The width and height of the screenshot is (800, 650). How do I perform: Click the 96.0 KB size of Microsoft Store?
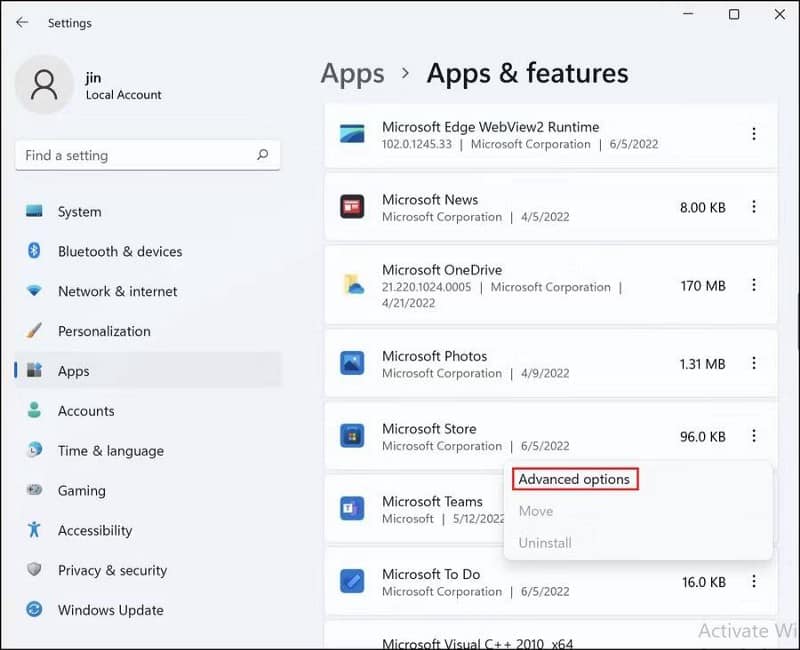click(703, 437)
